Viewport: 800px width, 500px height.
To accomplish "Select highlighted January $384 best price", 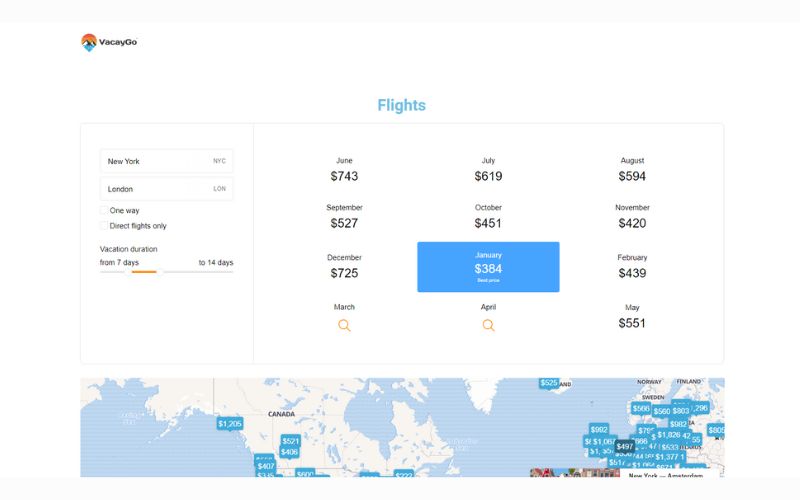I will click(x=488, y=267).
